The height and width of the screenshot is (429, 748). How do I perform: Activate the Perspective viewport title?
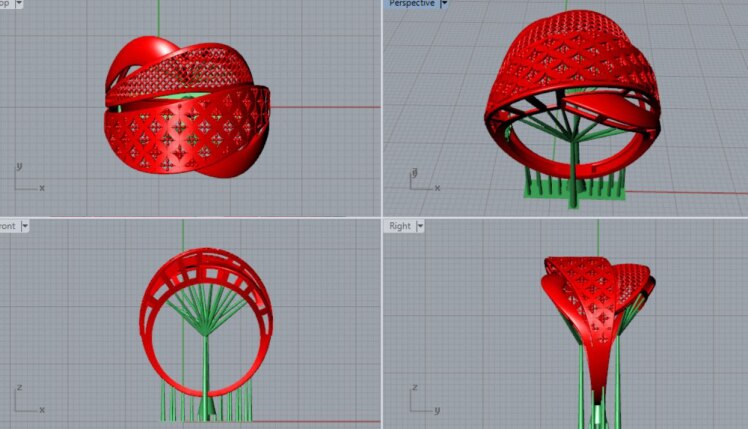(411, 4)
